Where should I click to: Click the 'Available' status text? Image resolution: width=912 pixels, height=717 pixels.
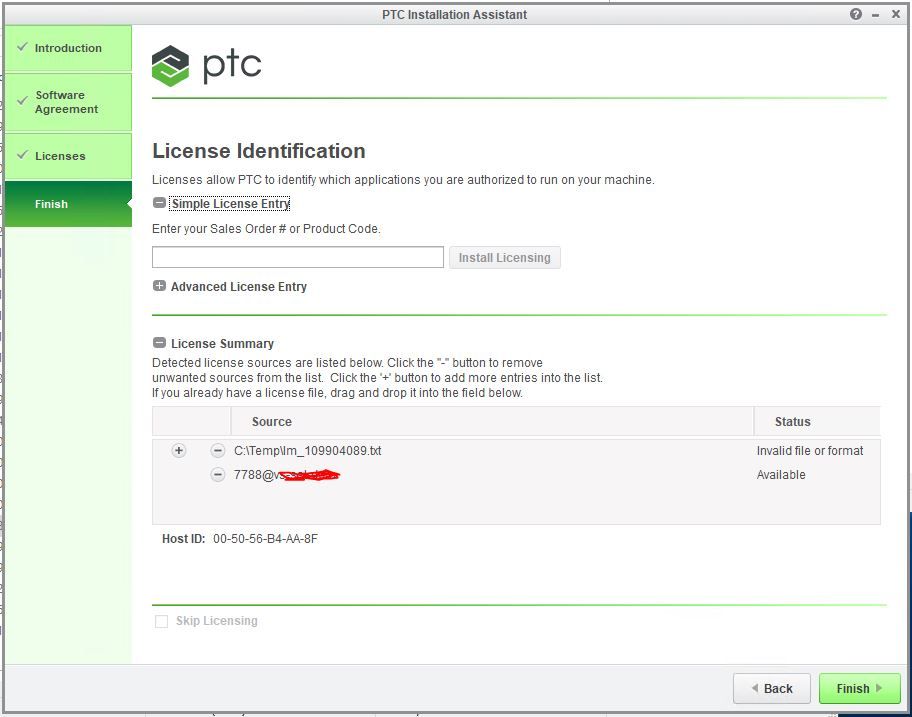(781, 475)
